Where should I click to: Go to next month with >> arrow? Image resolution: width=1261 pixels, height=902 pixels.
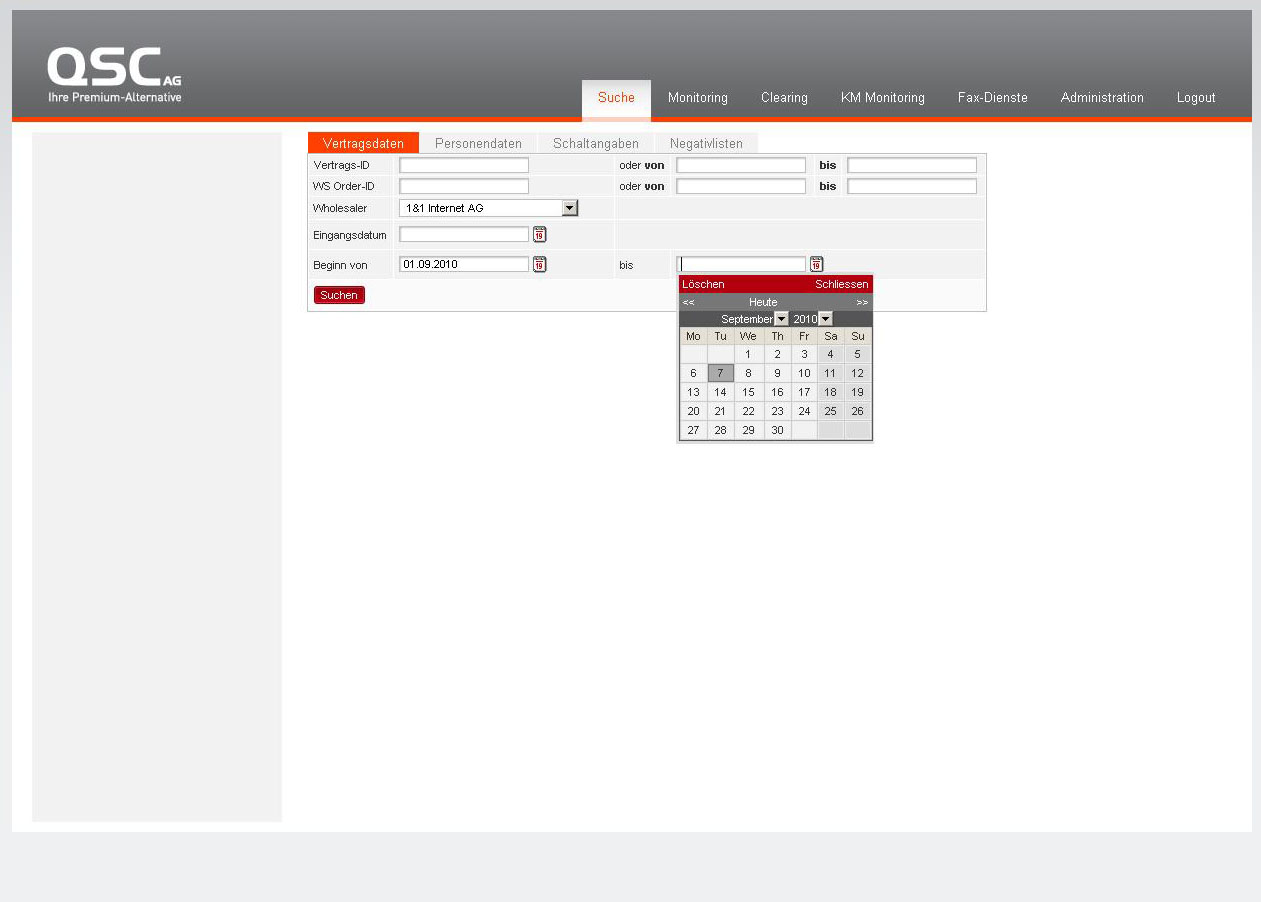(x=862, y=302)
